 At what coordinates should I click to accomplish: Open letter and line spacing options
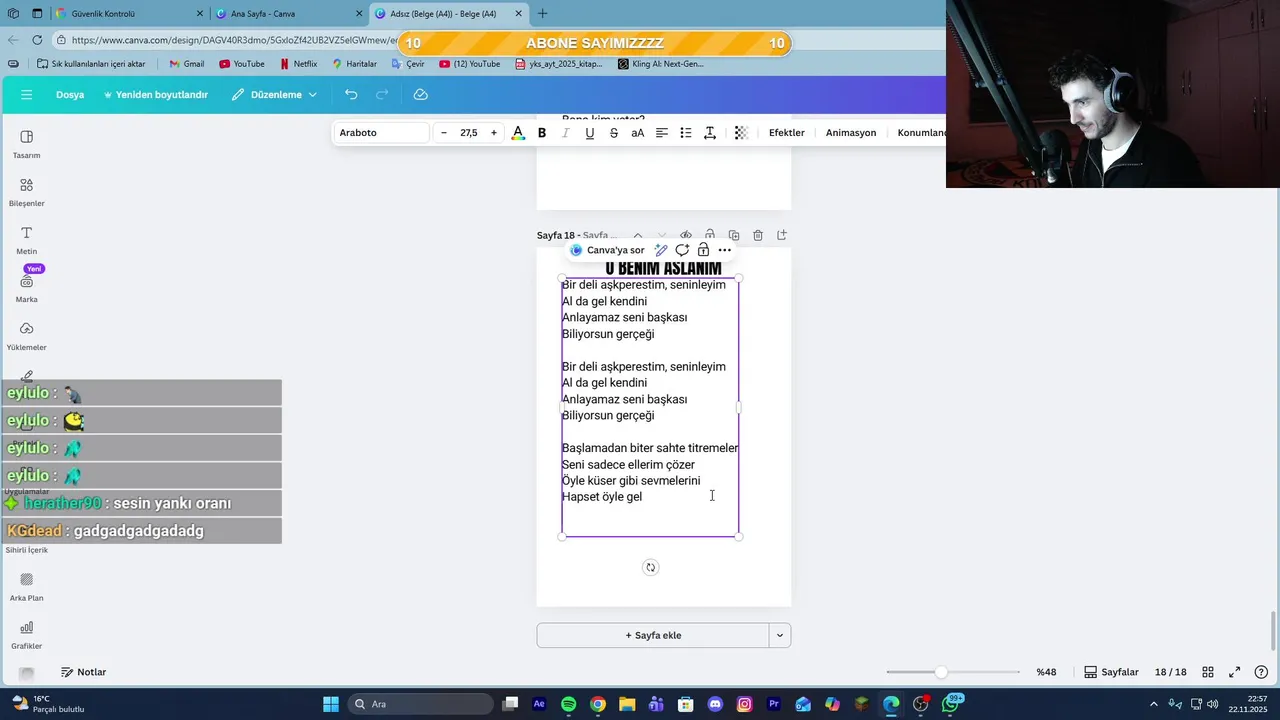pyautogui.click(x=710, y=133)
